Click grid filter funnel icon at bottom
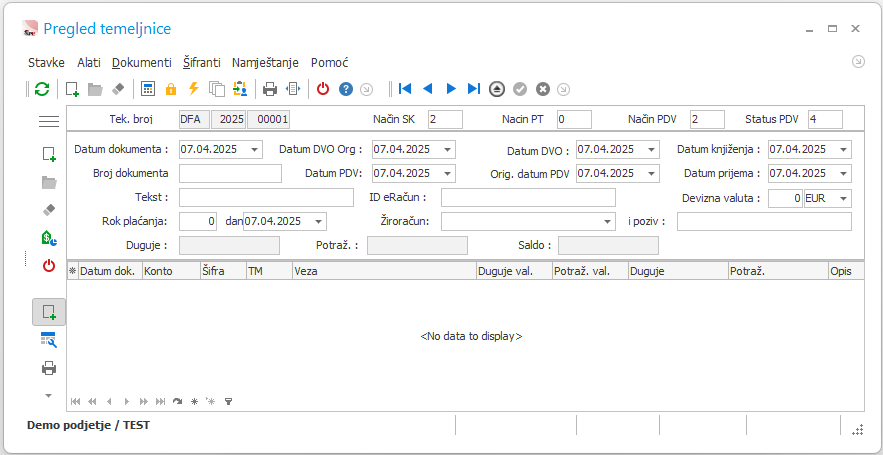Image resolution: width=883 pixels, height=455 pixels. tap(228, 402)
